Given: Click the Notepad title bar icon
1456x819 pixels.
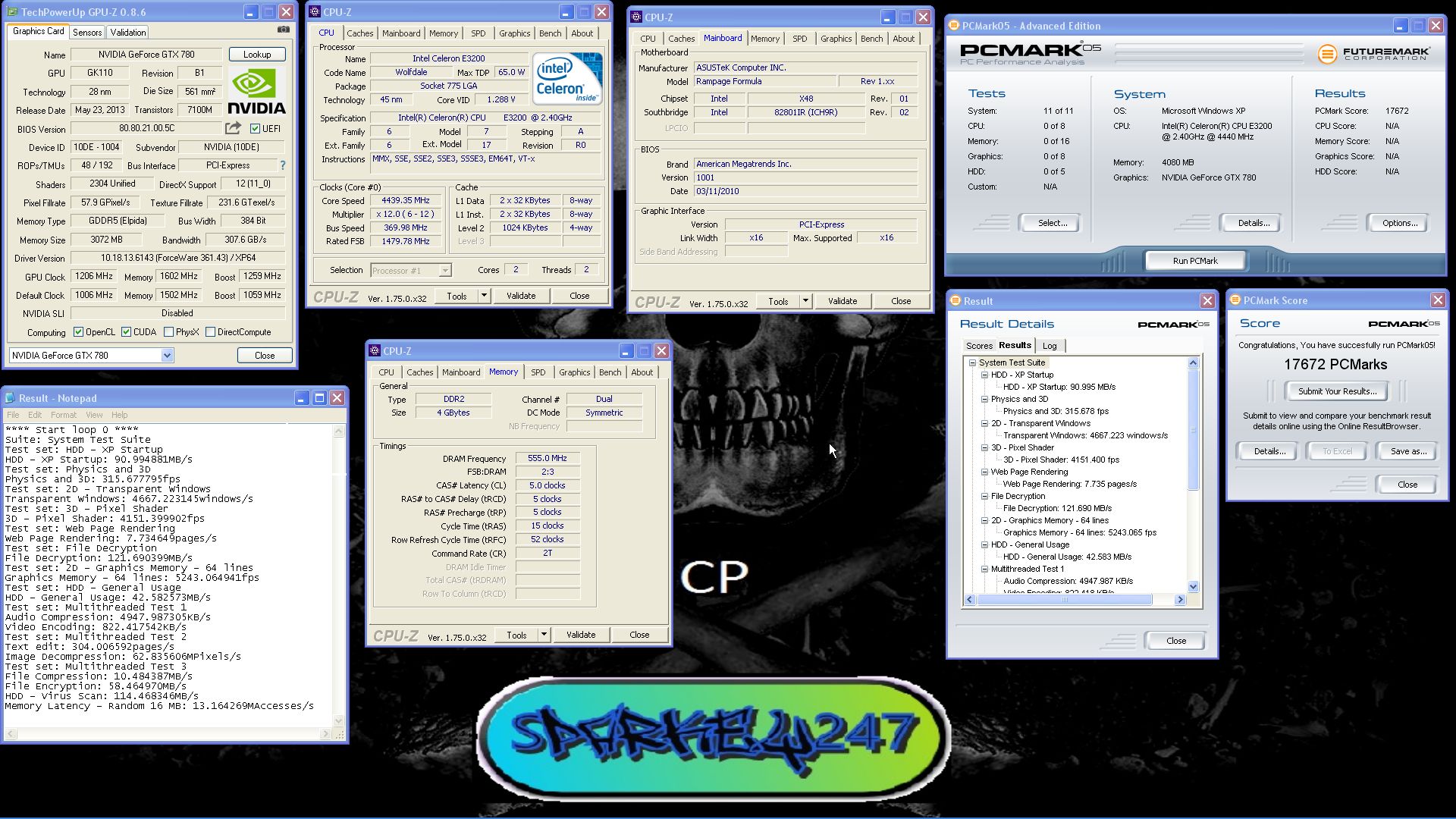Looking at the screenshot, I should [10, 398].
